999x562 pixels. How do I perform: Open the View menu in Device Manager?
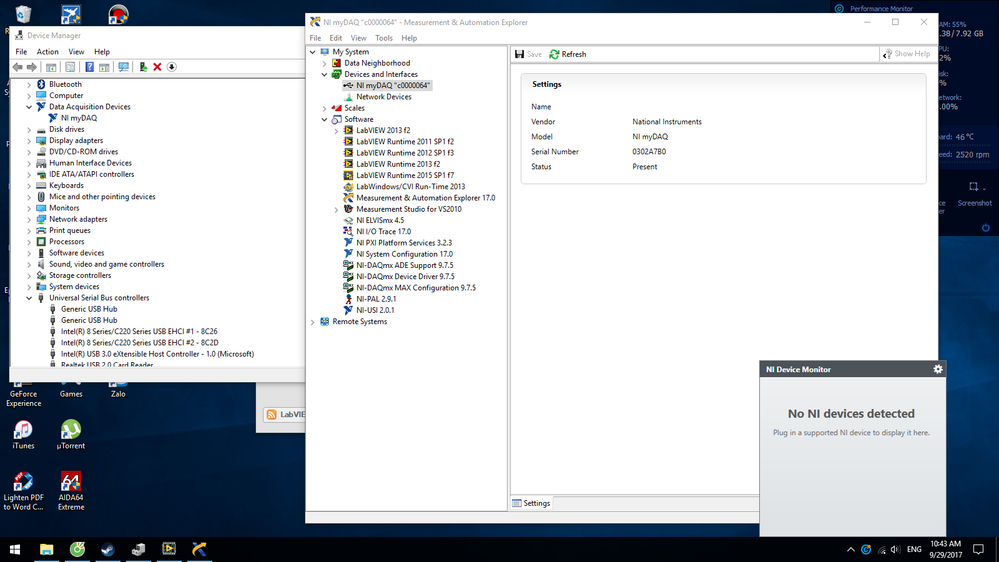click(x=76, y=52)
